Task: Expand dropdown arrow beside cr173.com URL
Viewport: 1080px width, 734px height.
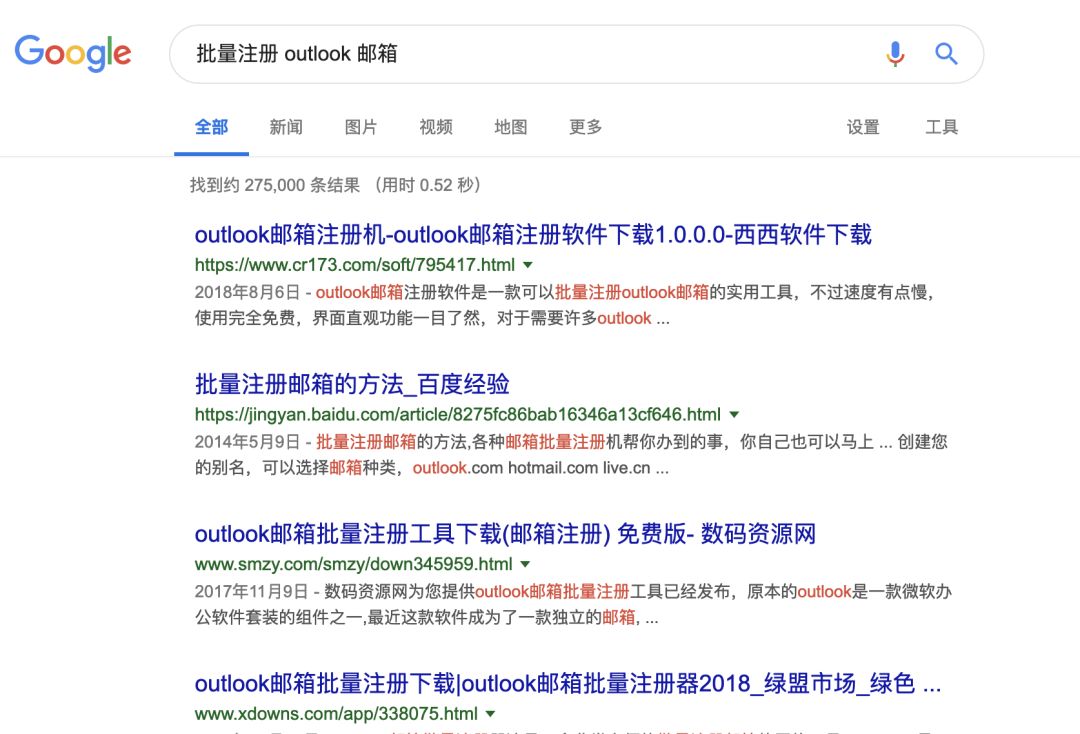Action: [x=528, y=265]
